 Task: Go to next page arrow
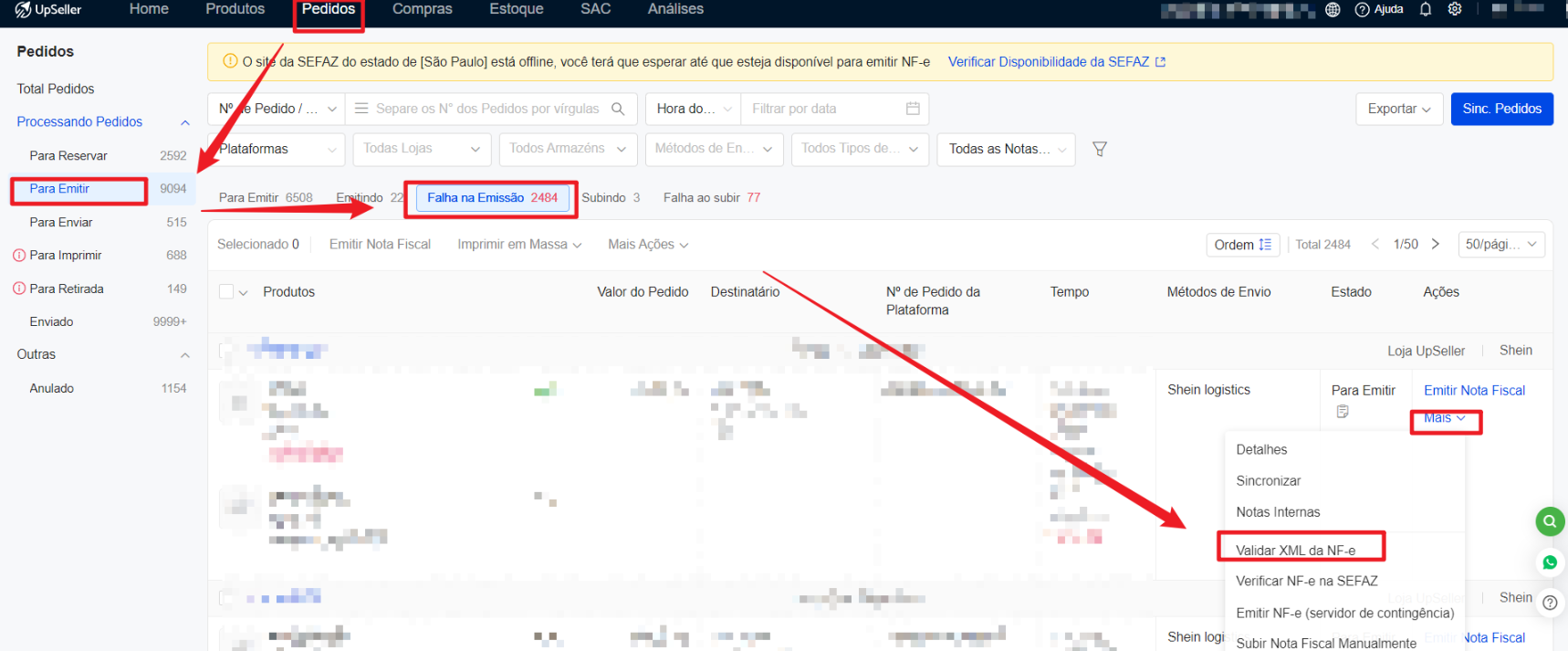[1436, 245]
